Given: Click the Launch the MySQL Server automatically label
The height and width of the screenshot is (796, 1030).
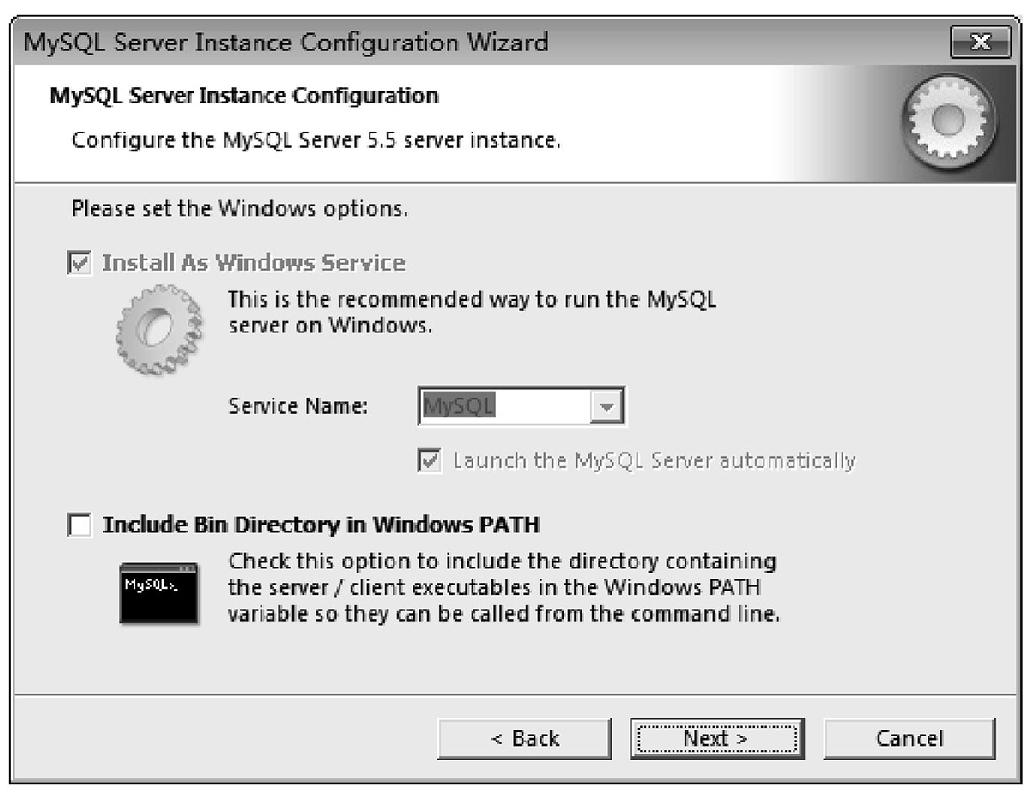Looking at the screenshot, I should click(x=654, y=460).
